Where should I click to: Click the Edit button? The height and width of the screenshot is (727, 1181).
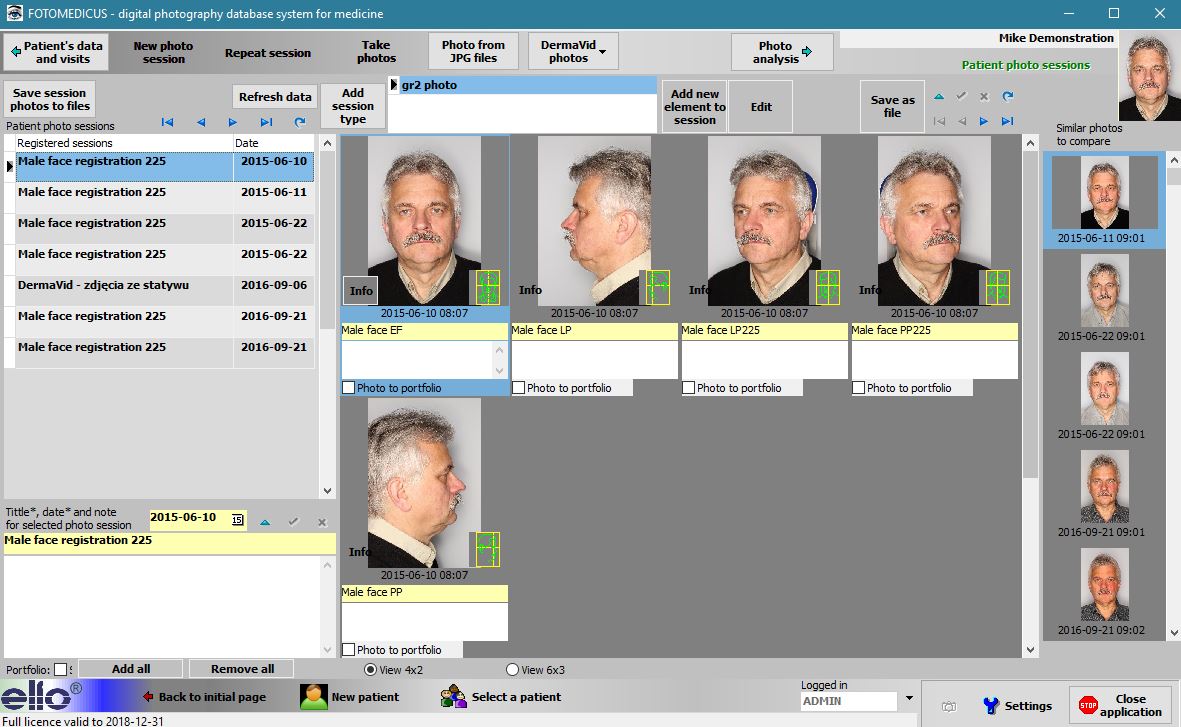click(x=761, y=107)
